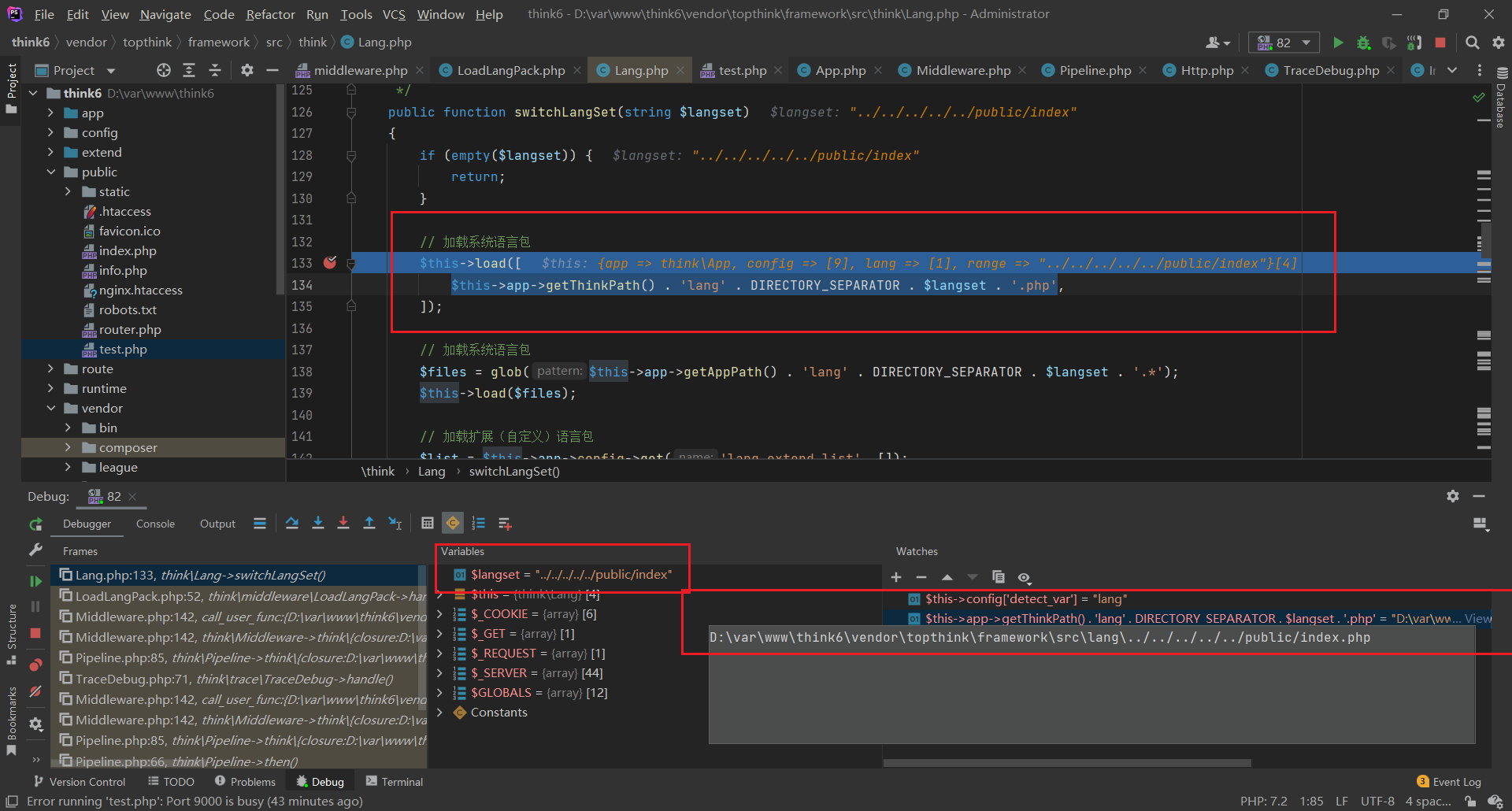This screenshot has width=1512, height=811.
Task: Open the Terminal tool window button
Action: pyautogui.click(x=395, y=782)
